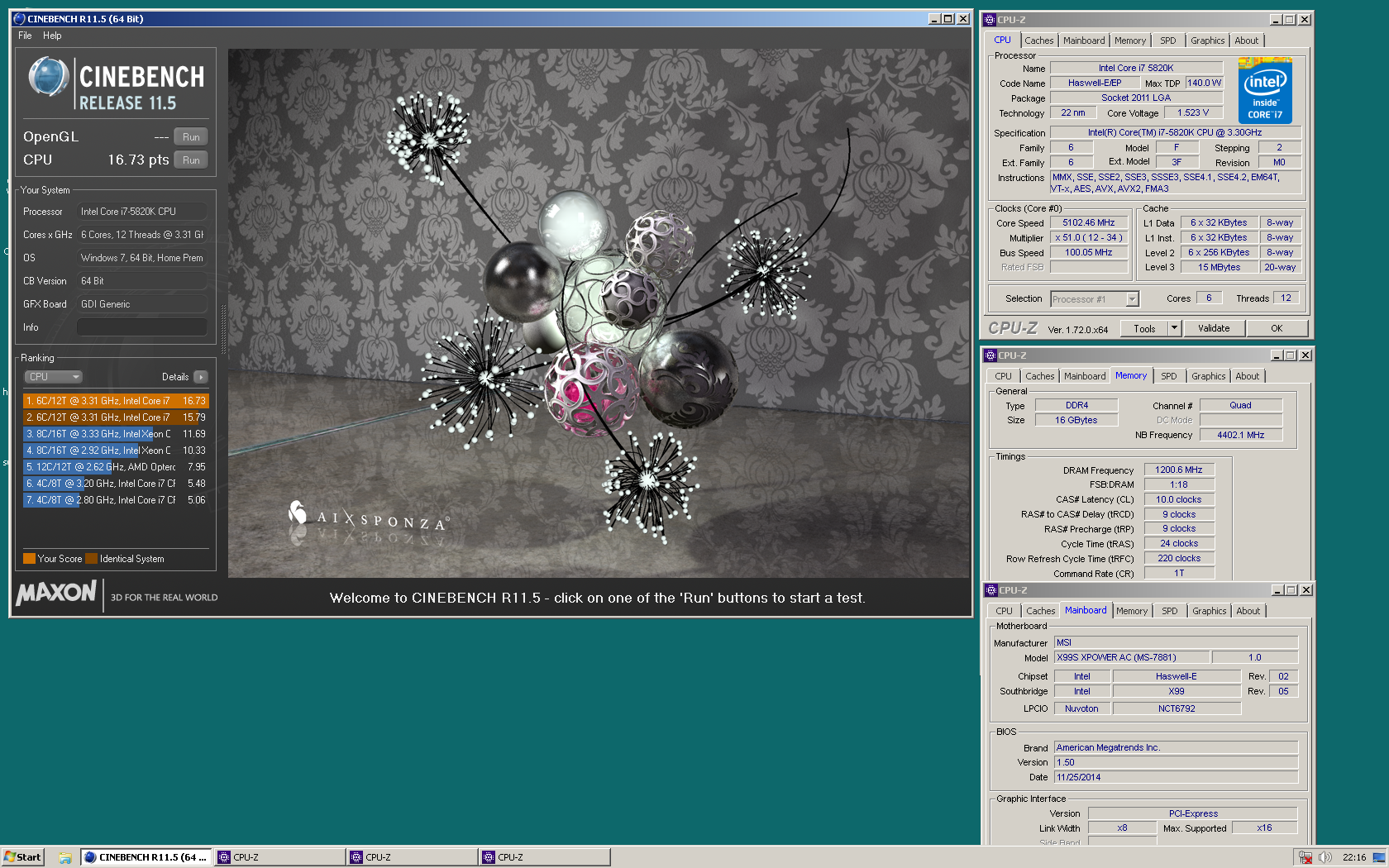Run the OpenGL benchmark
Image resolution: width=1389 pixels, height=868 pixels.
(191, 137)
